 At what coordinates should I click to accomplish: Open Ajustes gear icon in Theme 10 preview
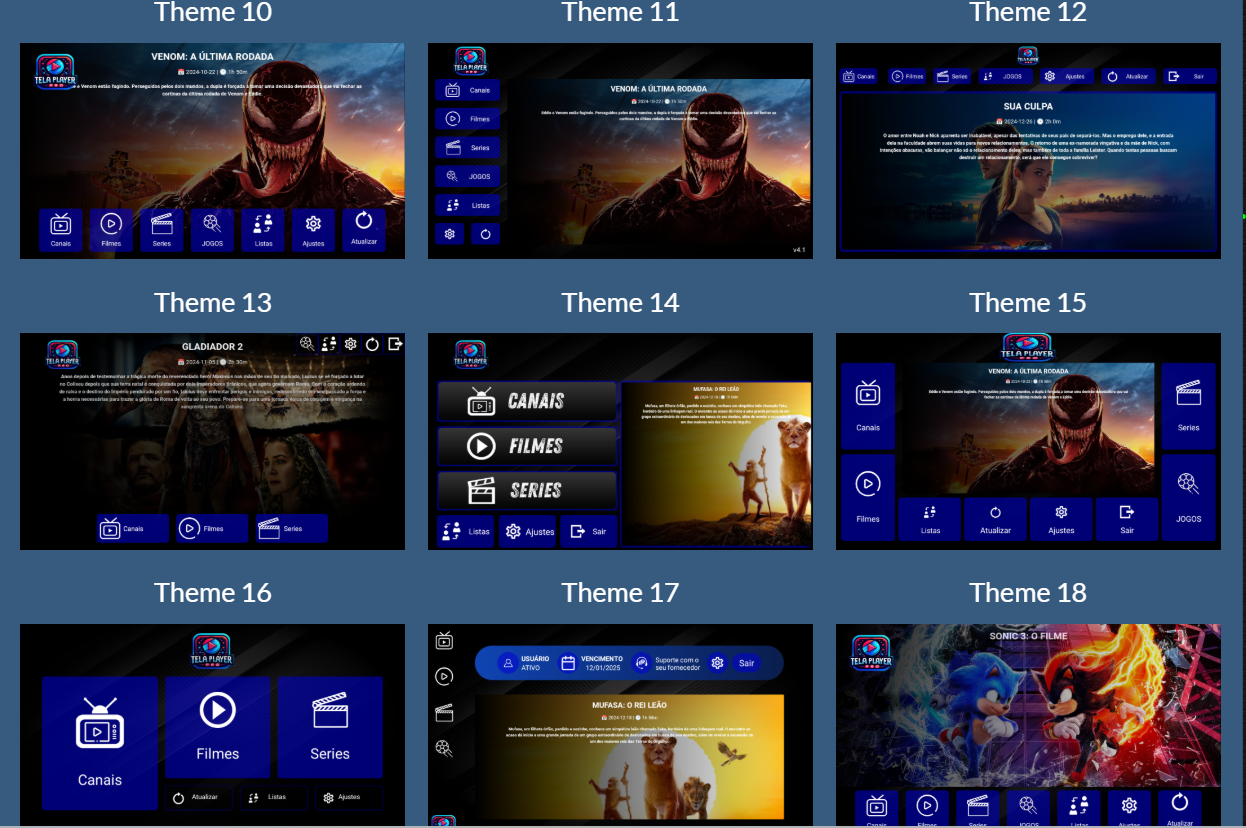313,229
